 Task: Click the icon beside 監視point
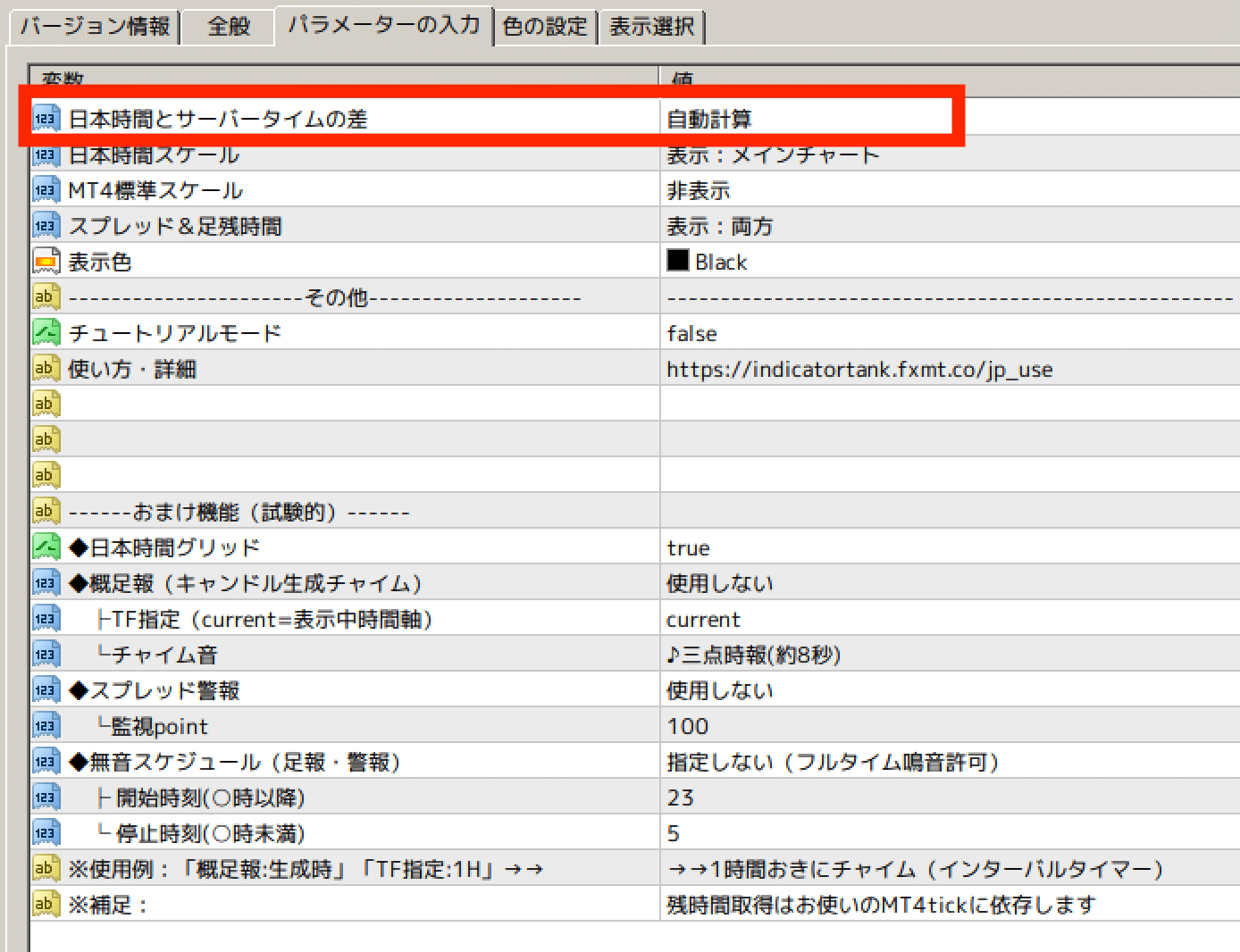[46, 726]
